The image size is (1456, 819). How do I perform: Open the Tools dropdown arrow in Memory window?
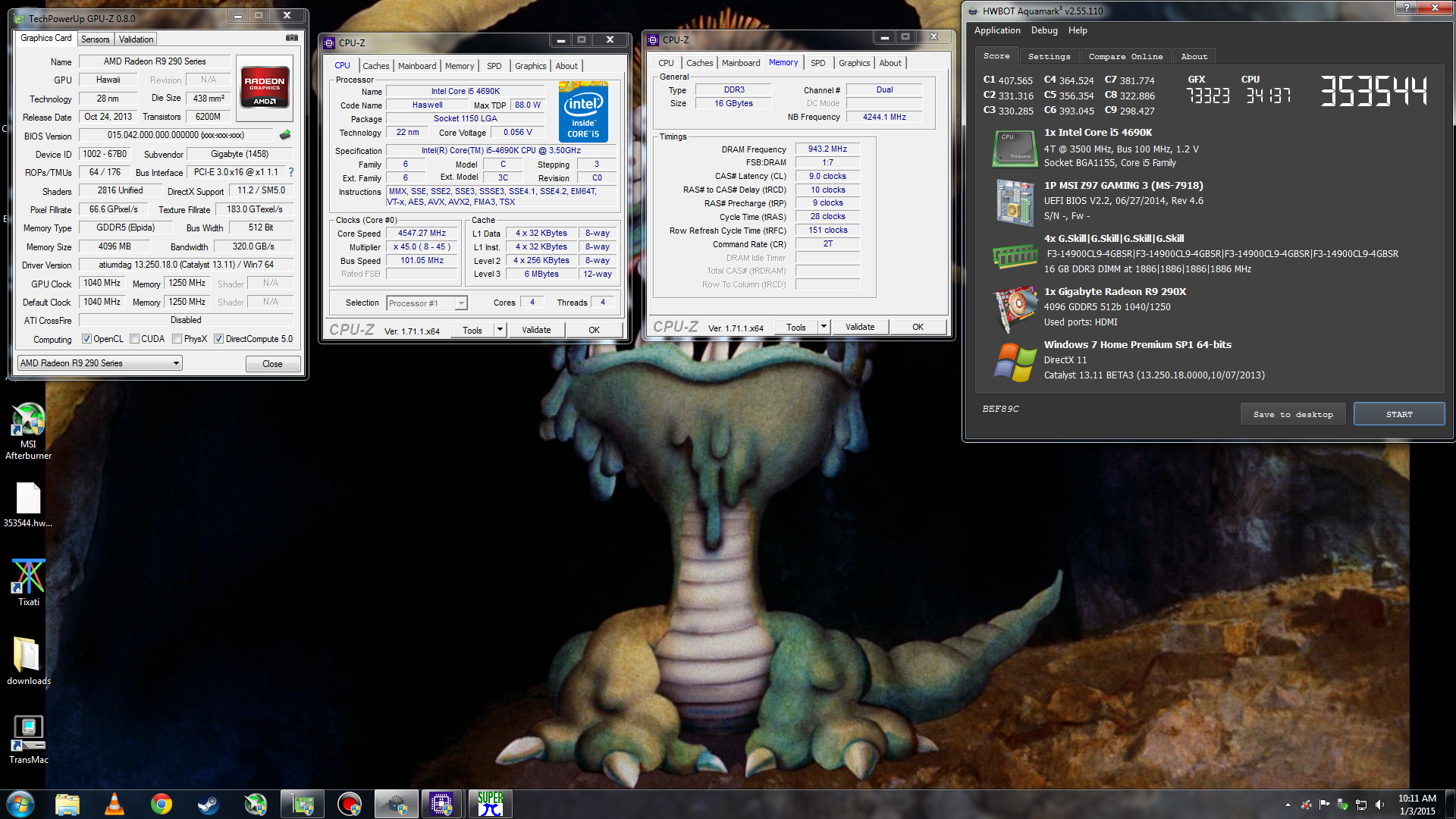(824, 327)
